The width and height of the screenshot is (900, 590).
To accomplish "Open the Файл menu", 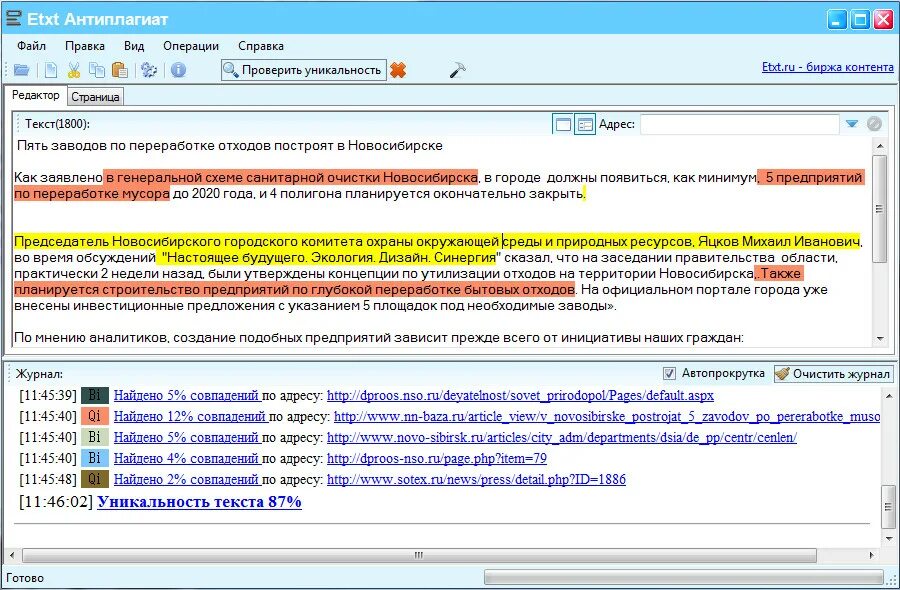I will [x=32, y=46].
